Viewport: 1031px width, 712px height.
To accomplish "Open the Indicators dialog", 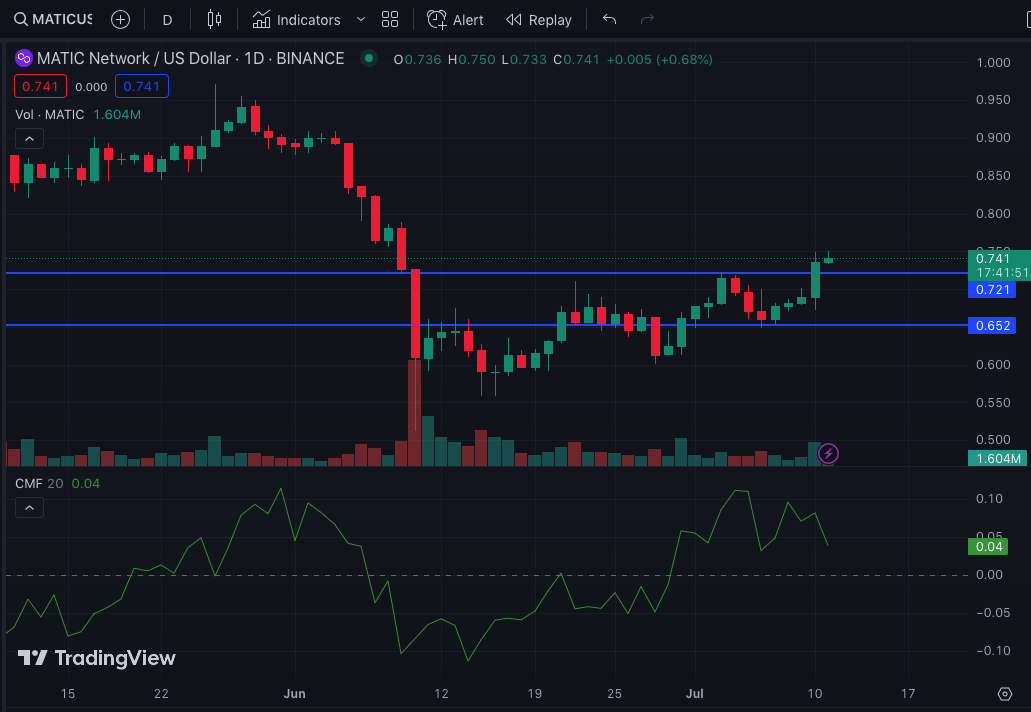I will pos(297,20).
